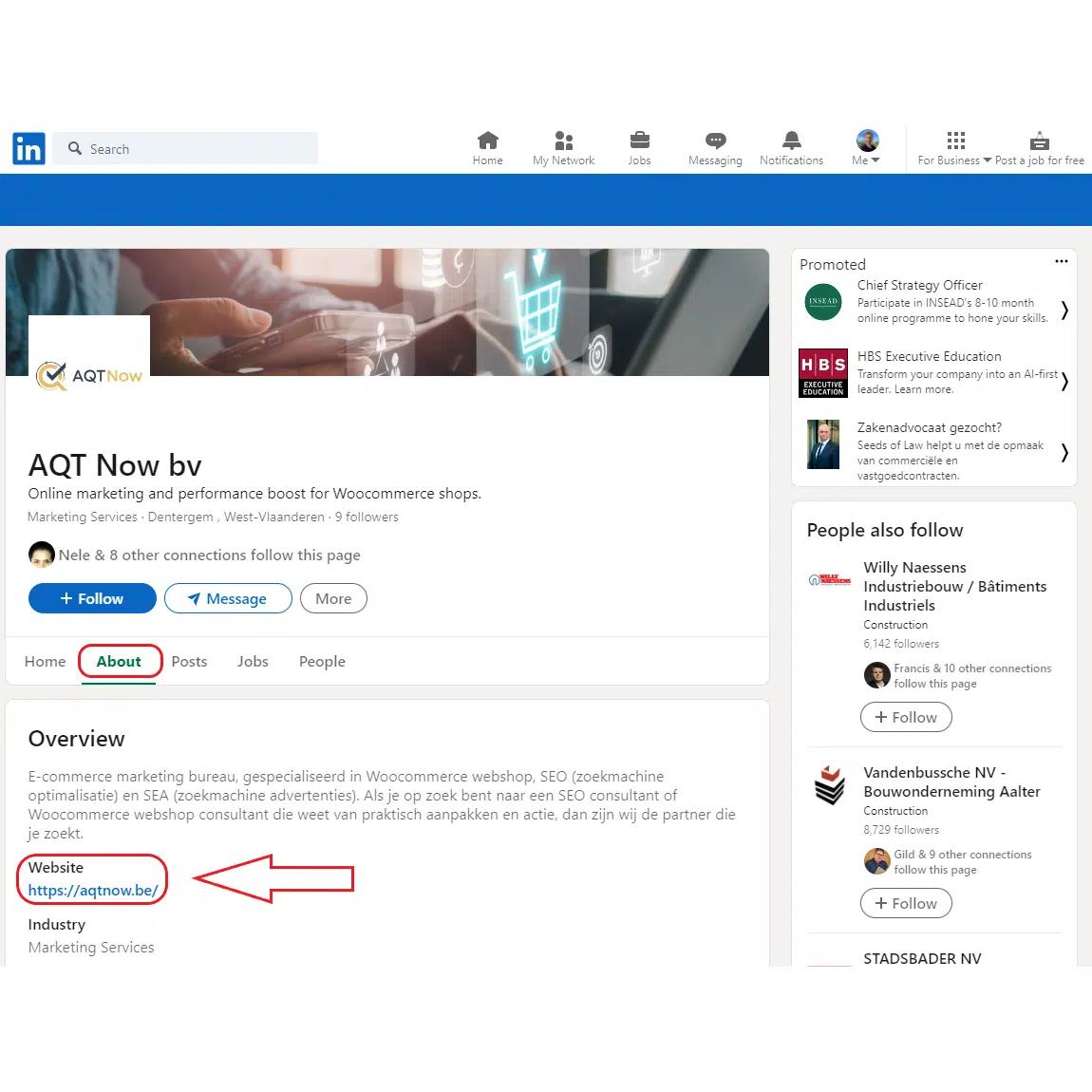Open Notifications bell icon
The image size is (1092, 1092).
point(791,148)
